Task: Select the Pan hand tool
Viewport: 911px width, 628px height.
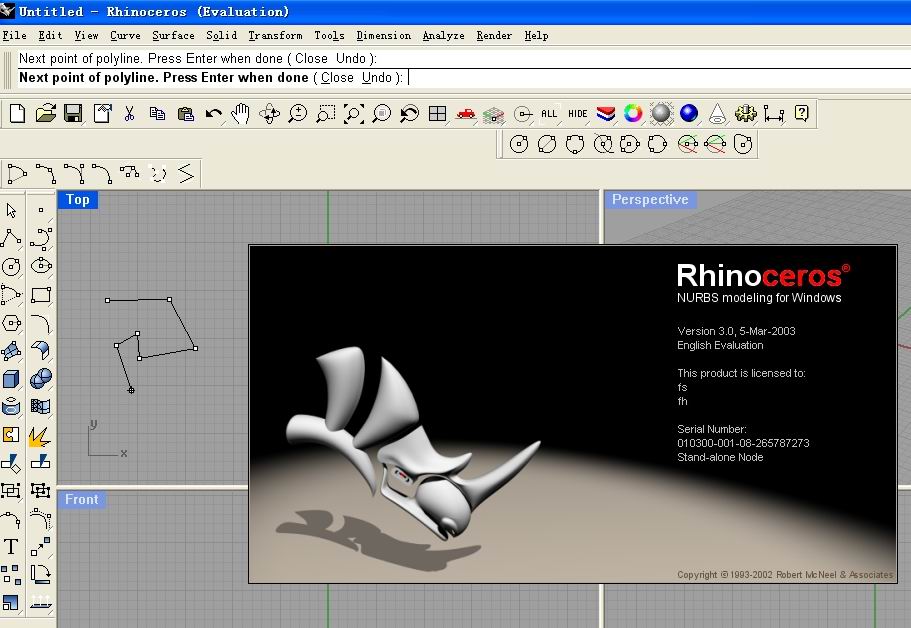Action: click(241, 113)
